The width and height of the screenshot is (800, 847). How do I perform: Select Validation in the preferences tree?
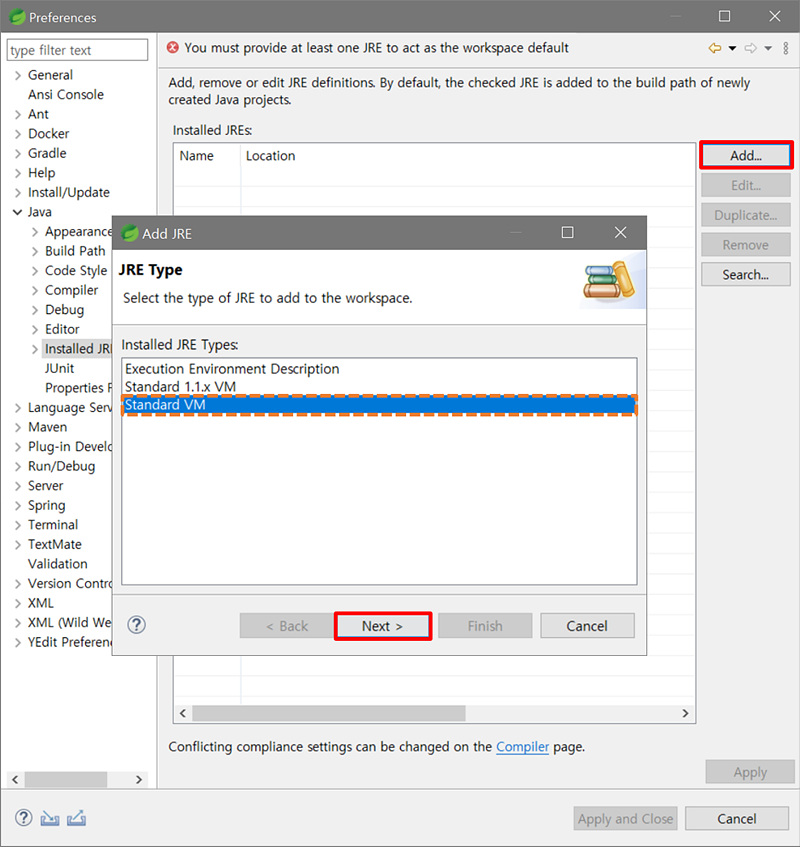pos(58,564)
